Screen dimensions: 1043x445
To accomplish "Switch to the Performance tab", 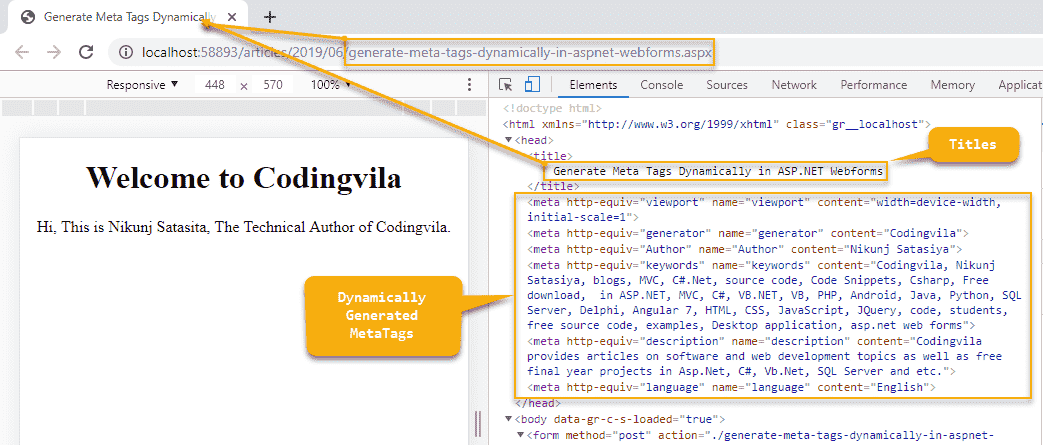I will [x=873, y=84].
